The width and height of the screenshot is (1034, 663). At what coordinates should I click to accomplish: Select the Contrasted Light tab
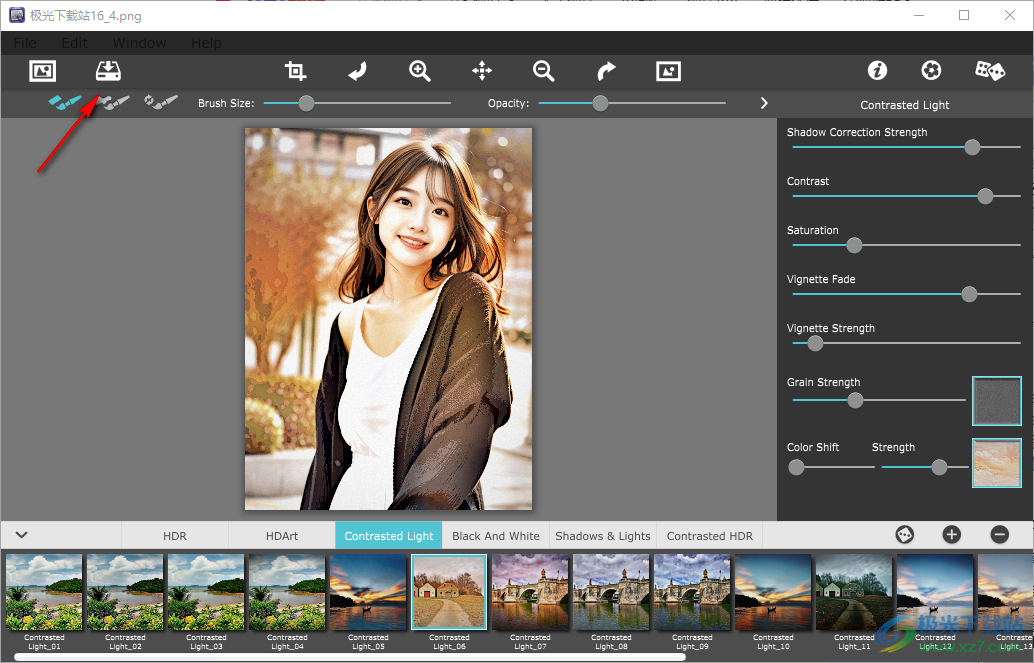388,536
